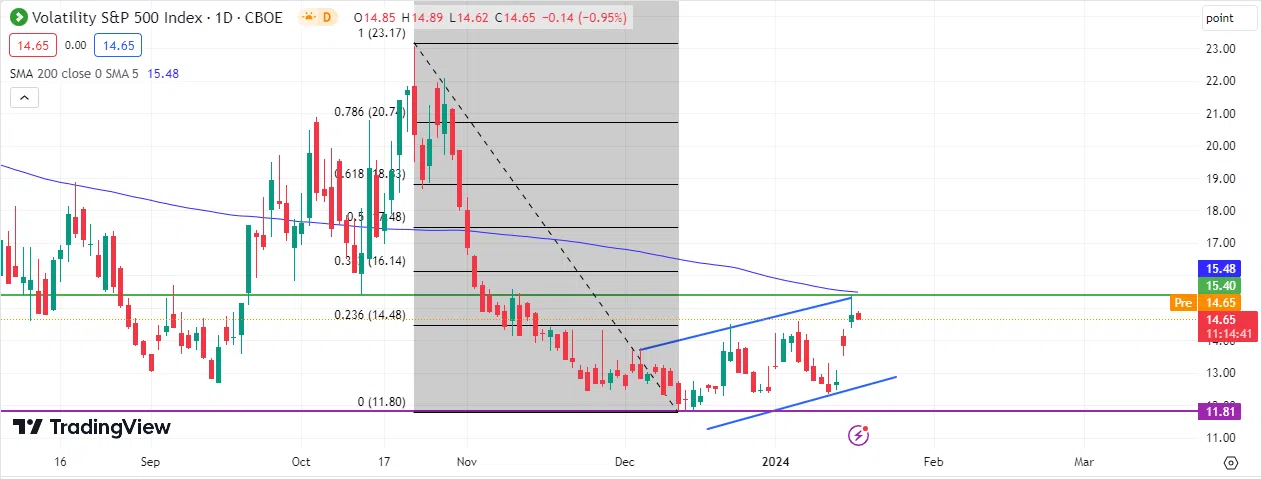Click the blue 14.65 buy button
Image resolution: width=1261 pixels, height=479 pixels.
118,45
